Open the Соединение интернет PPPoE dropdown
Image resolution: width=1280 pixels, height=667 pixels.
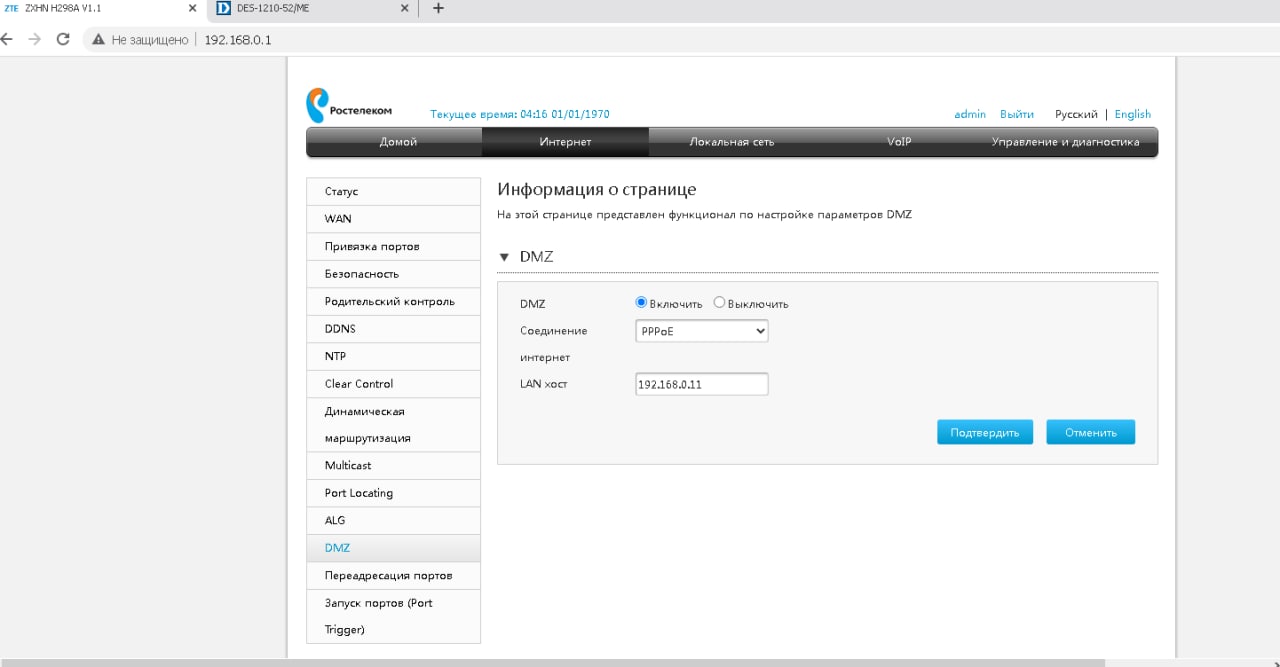pyautogui.click(x=702, y=331)
